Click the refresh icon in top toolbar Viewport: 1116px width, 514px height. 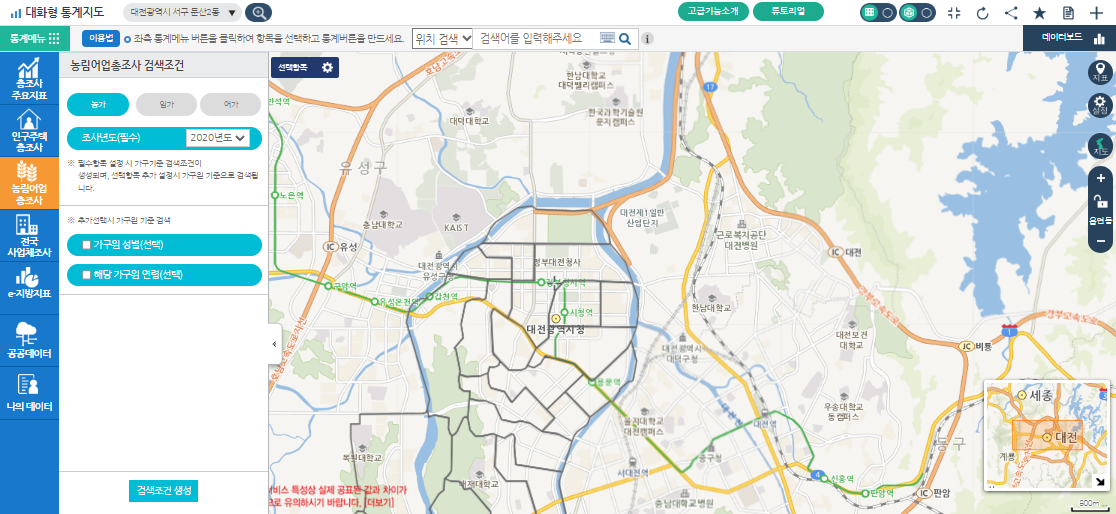[x=982, y=13]
